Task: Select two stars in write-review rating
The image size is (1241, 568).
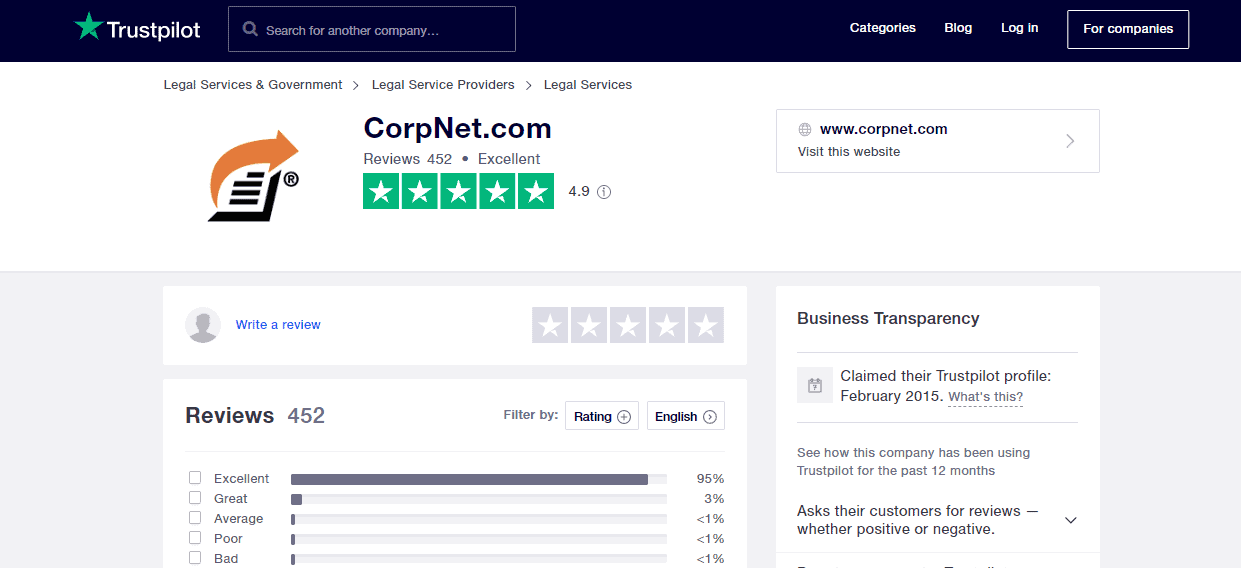Action: (x=589, y=325)
